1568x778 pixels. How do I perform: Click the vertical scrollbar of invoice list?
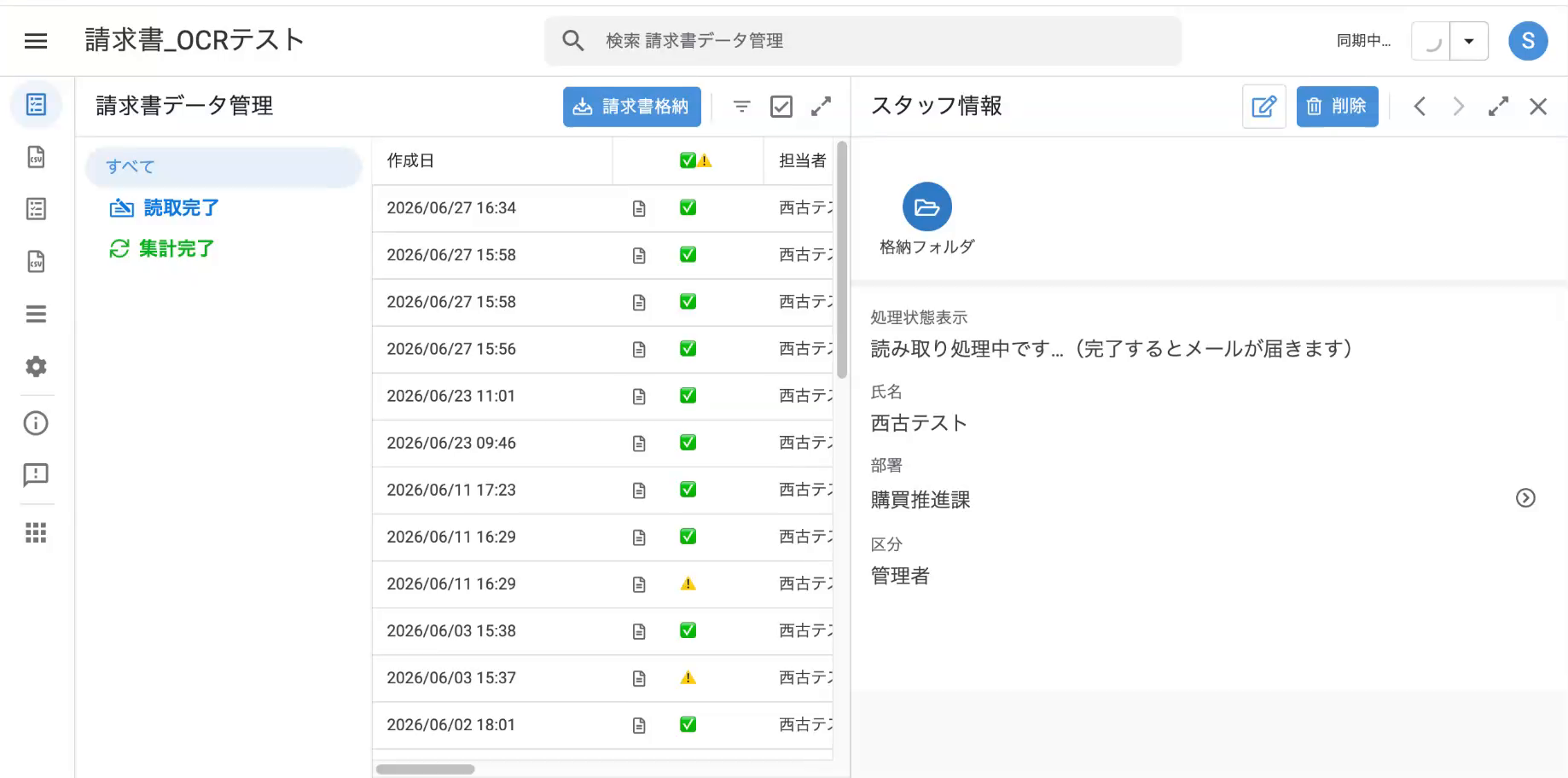pos(842,260)
